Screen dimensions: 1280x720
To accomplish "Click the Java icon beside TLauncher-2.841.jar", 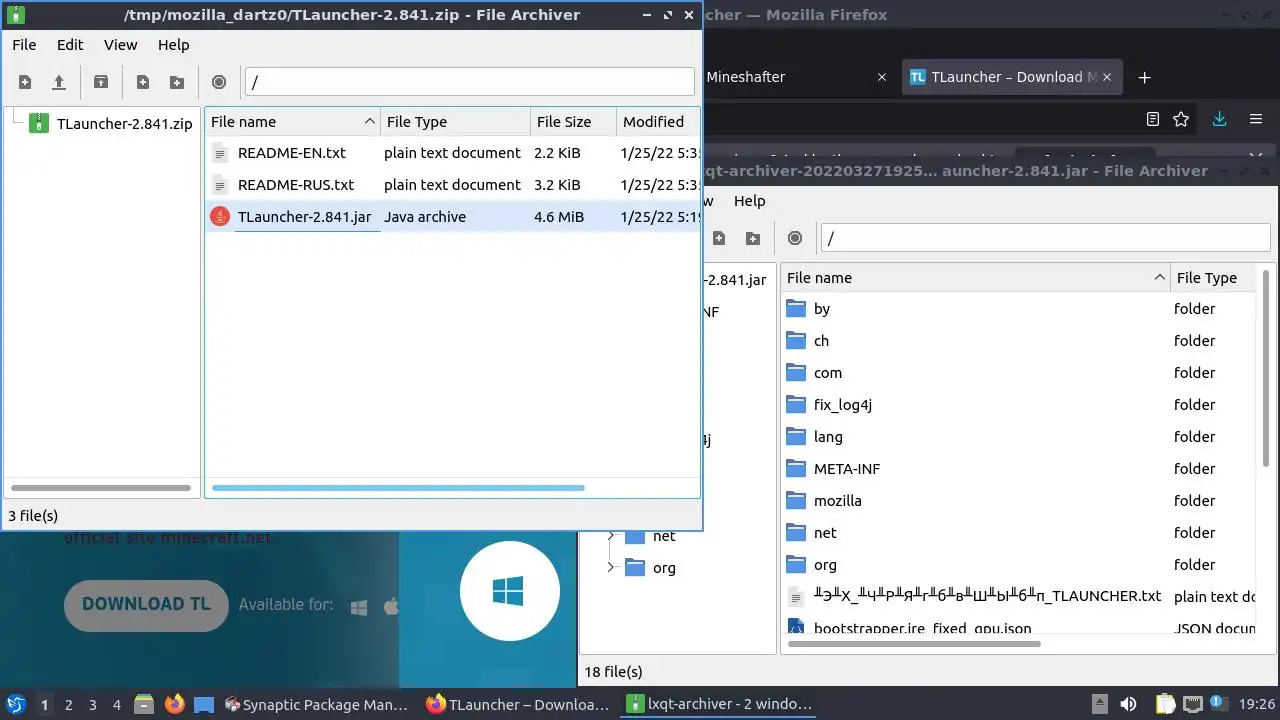I will coord(220,216).
